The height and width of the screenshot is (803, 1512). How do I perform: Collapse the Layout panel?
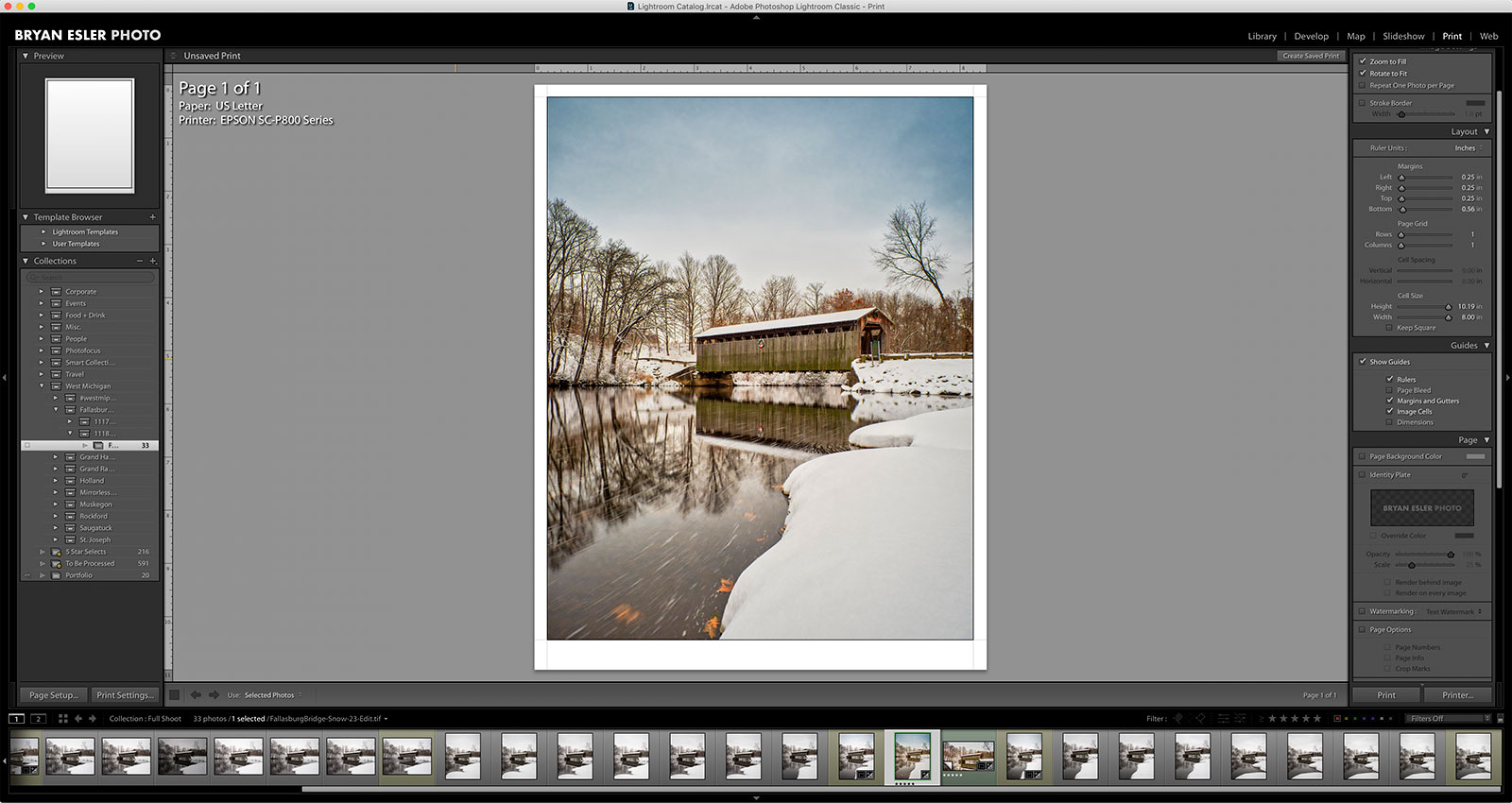click(x=1486, y=132)
